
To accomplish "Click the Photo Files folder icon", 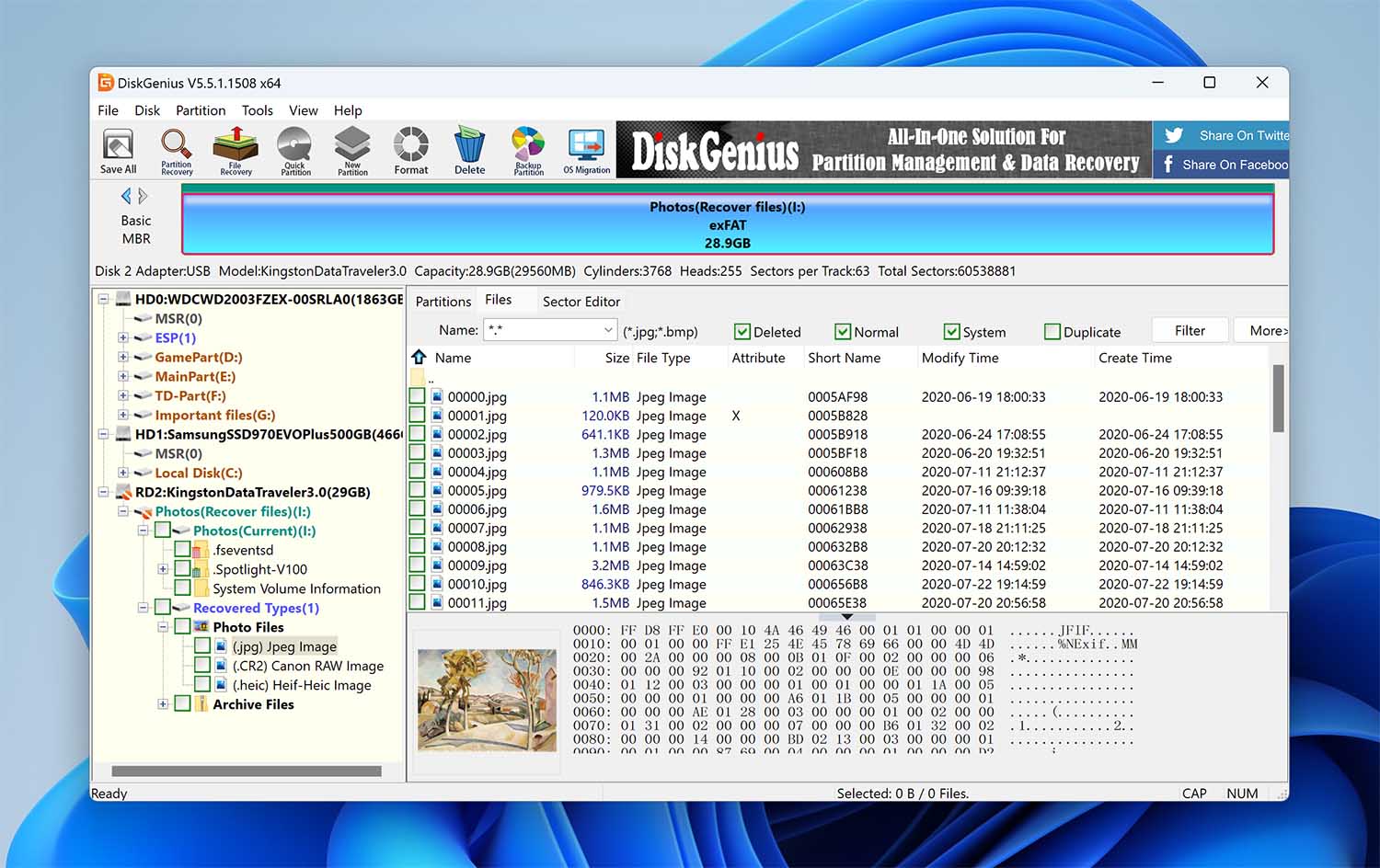I will (x=201, y=627).
